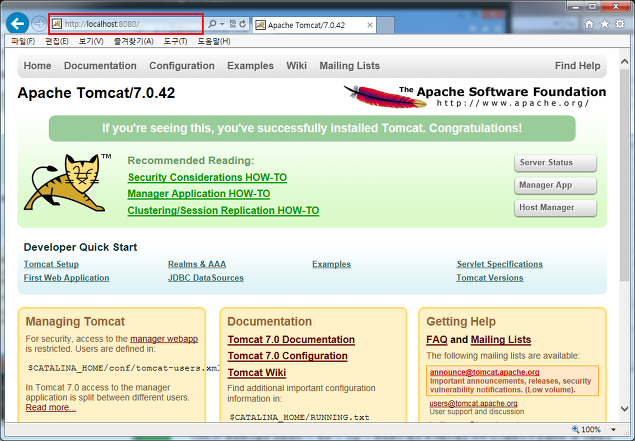Open Manager Application HOW-TO link
Screen dimensions: 635x441
coord(199,194)
